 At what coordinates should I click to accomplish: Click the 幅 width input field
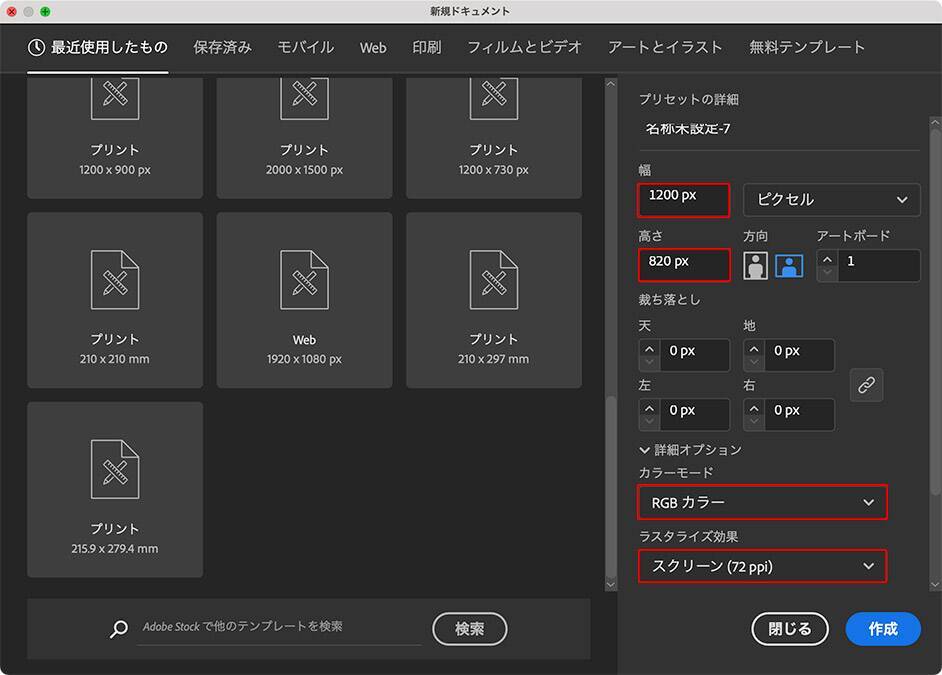(x=684, y=199)
